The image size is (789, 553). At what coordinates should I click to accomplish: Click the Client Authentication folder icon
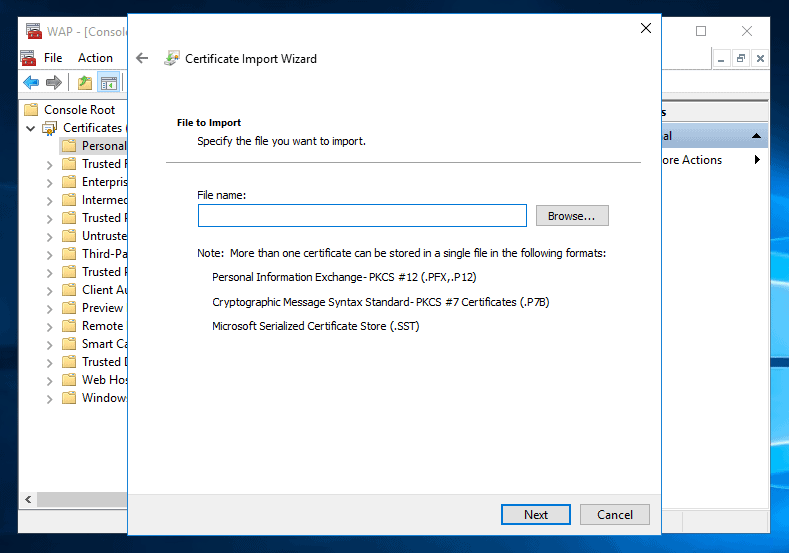click(69, 290)
